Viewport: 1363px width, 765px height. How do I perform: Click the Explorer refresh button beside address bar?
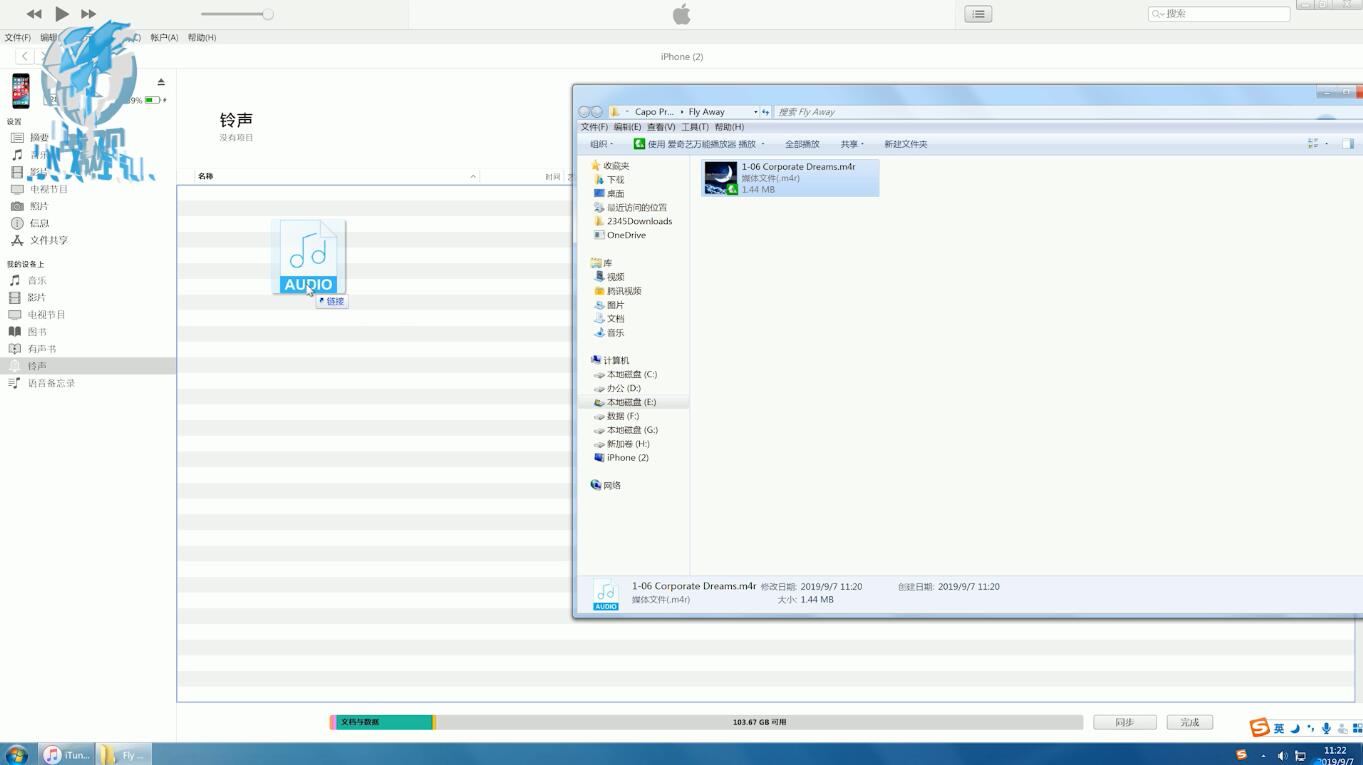coord(766,112)
